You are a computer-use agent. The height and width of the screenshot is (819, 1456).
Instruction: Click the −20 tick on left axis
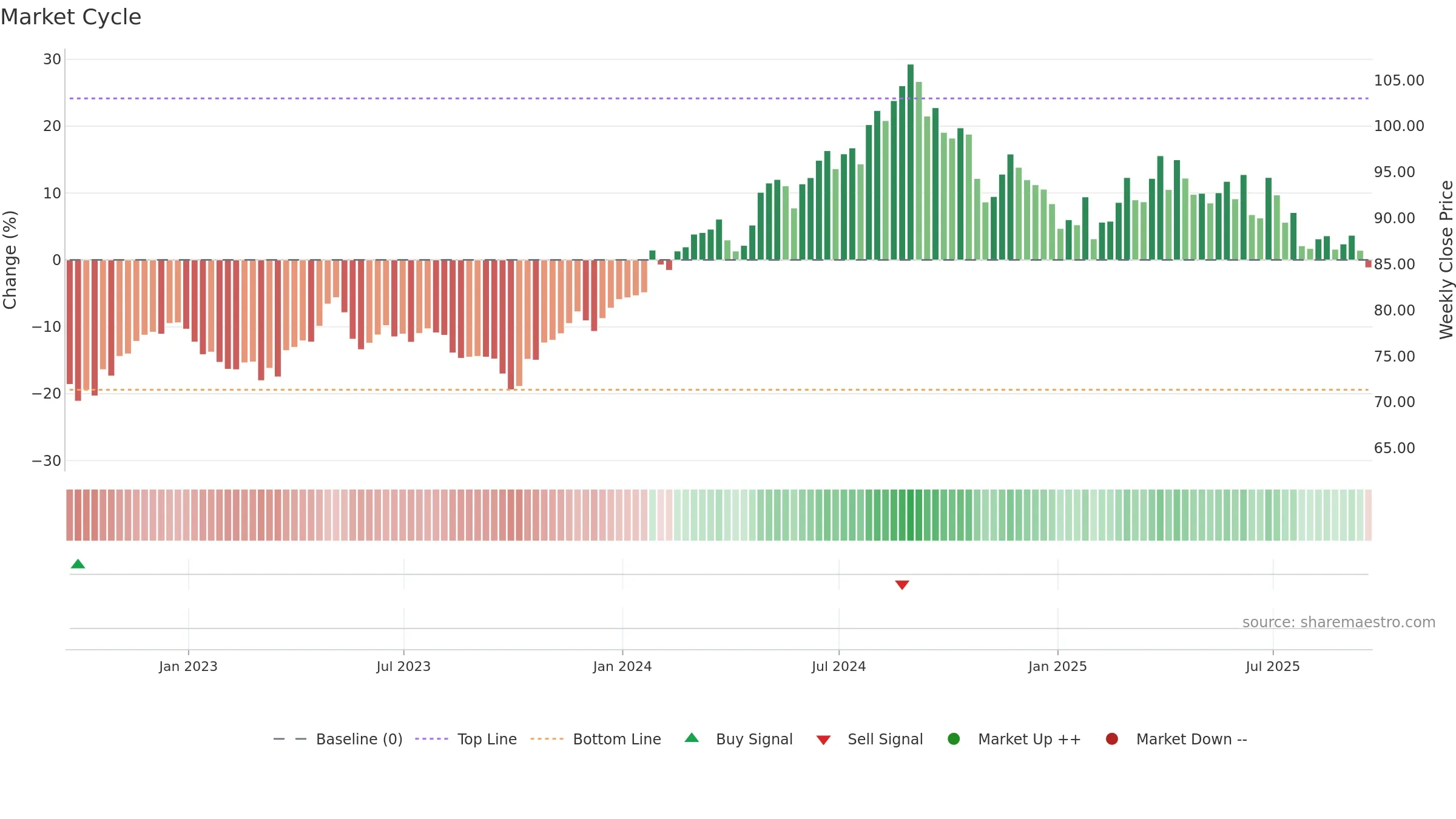pyautogui.click(x=47, y=394)
